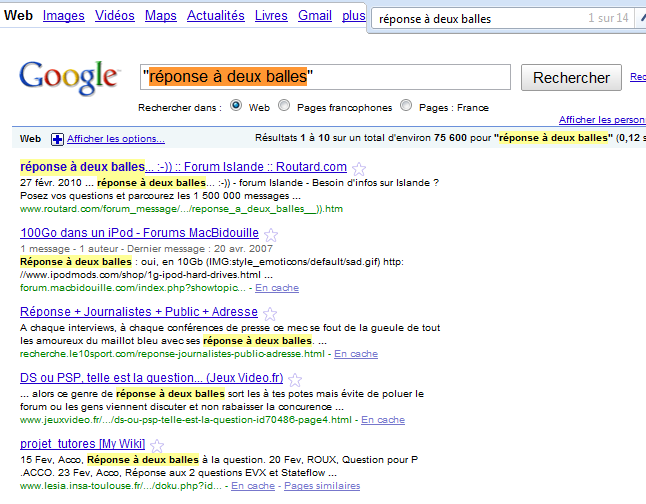646x504 pixels.
Task: Star the Routard.com Forum Islande result
Action: [x=359, y=169]
